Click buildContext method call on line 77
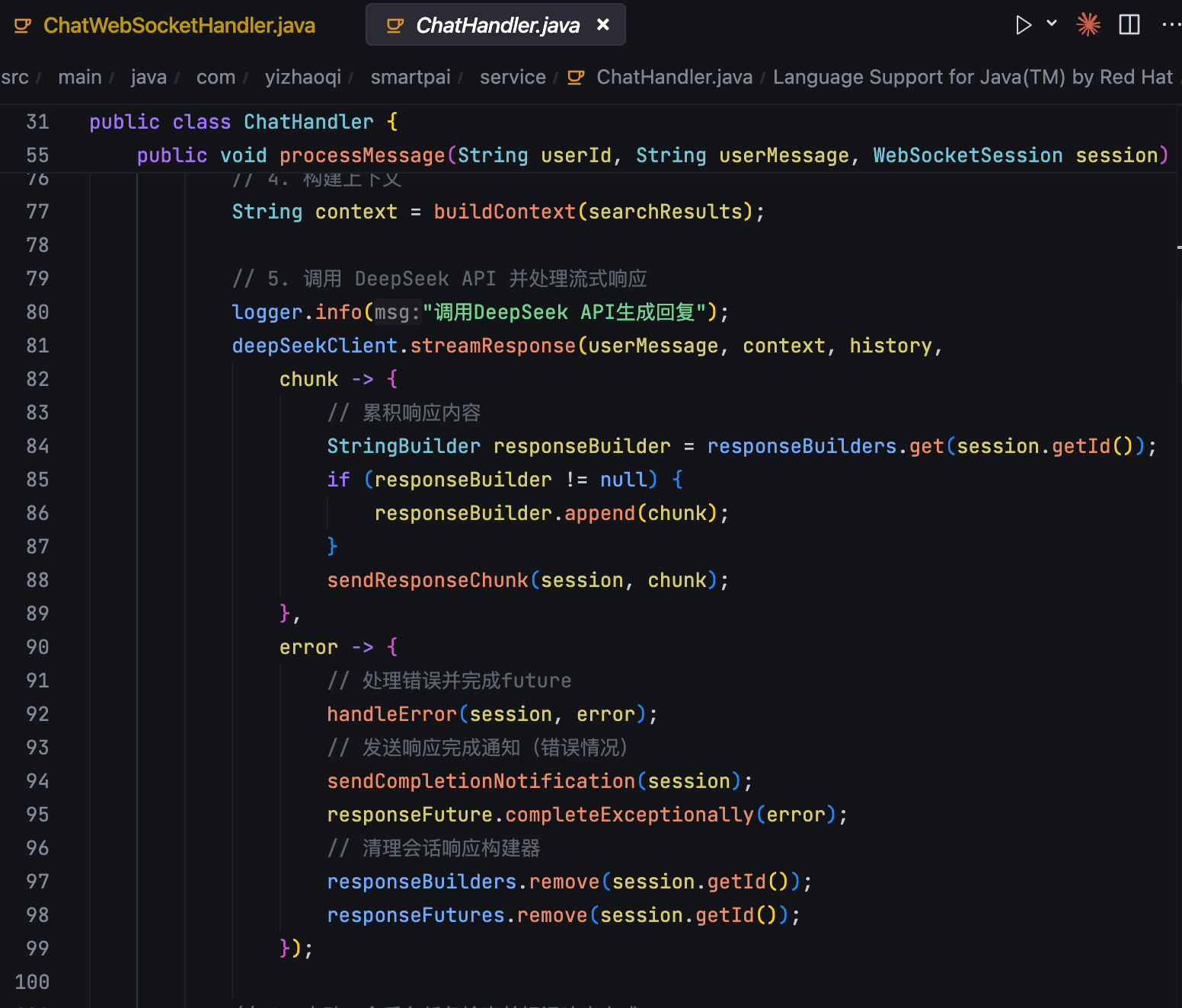 click(x=505, y=212)
